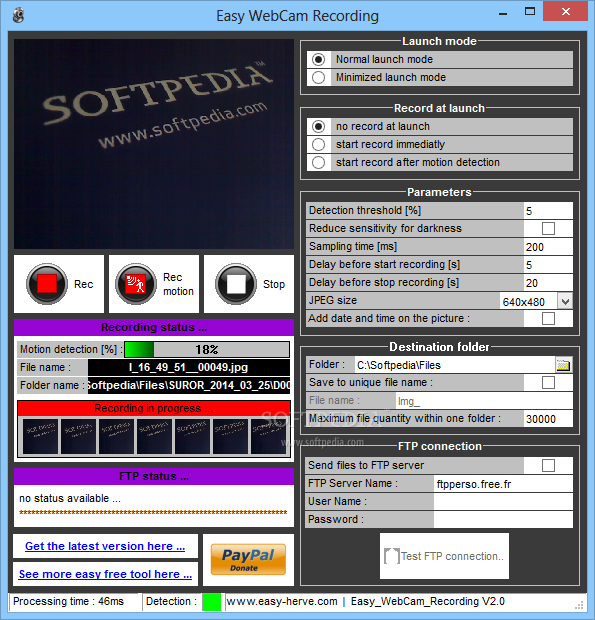Click the Motion detection 18% progress bar

(207, 350)
